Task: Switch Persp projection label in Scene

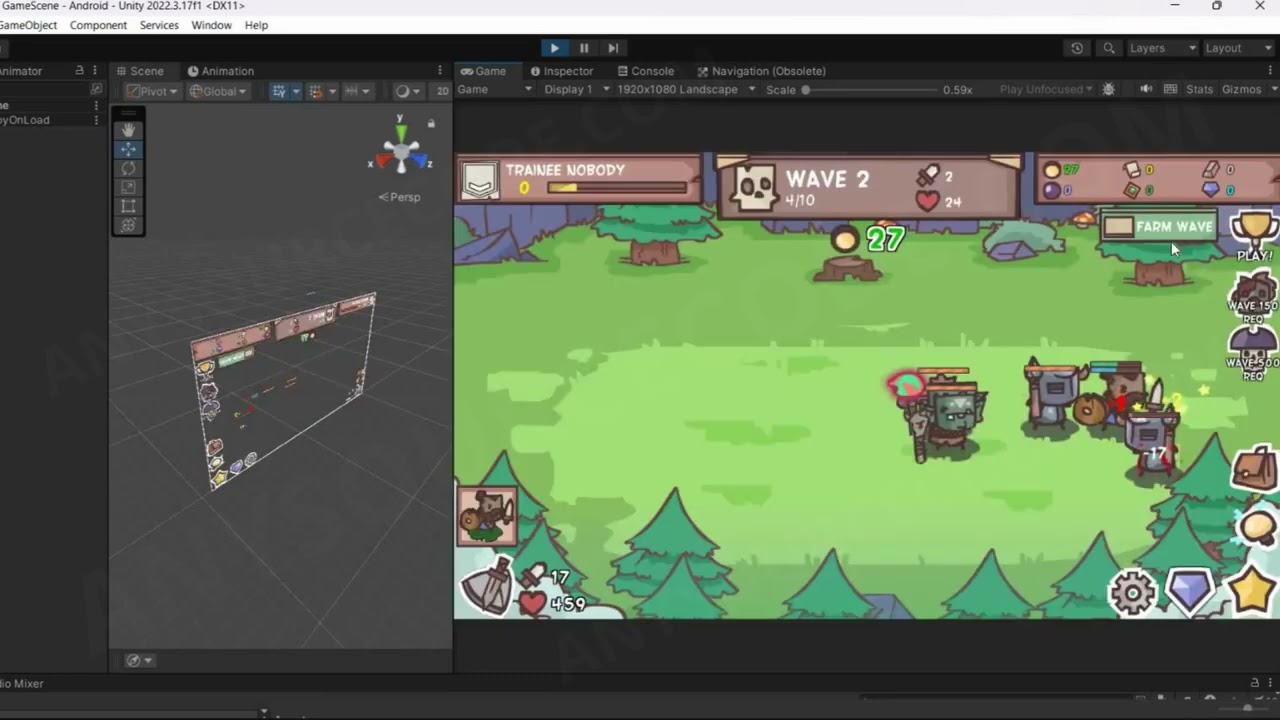Action: pyautogui.click(x=400, y=197)
